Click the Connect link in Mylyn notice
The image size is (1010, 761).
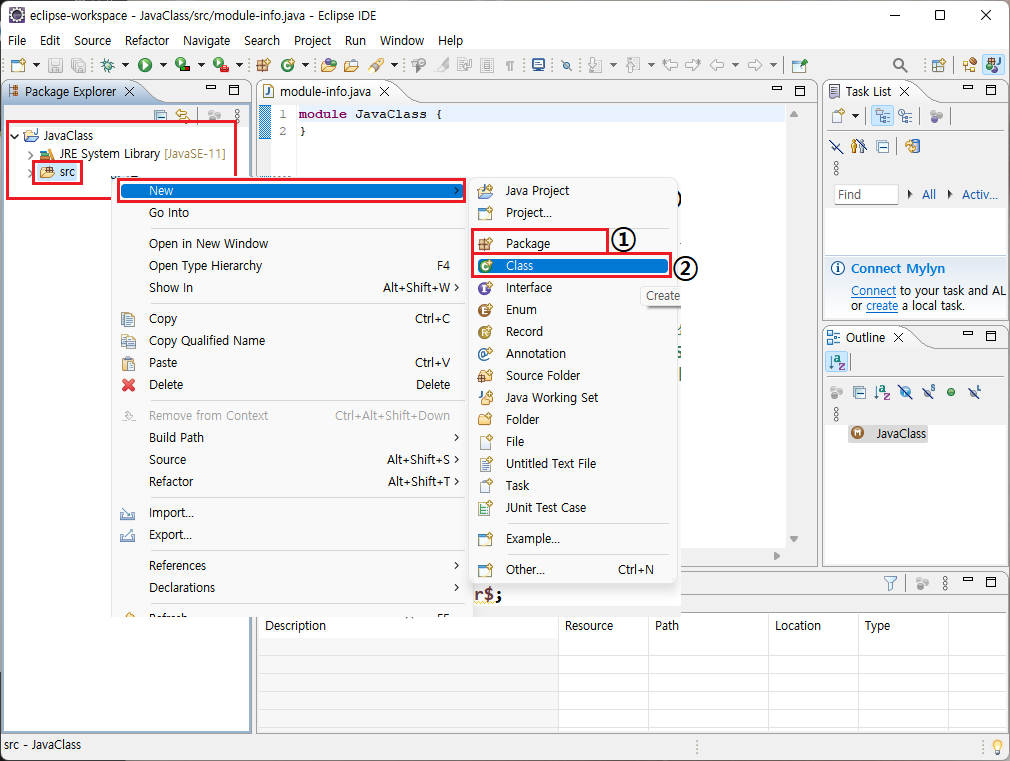(x=873, y=291)
